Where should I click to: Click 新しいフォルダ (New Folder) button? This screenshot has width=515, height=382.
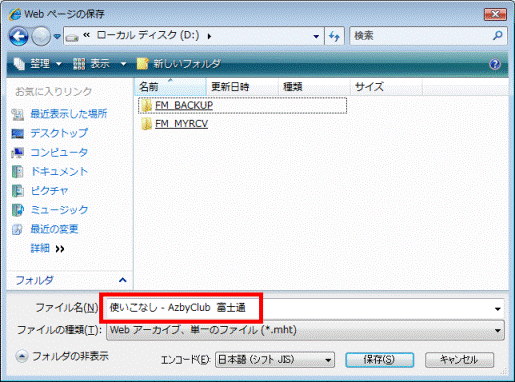(x=179, y=63)
